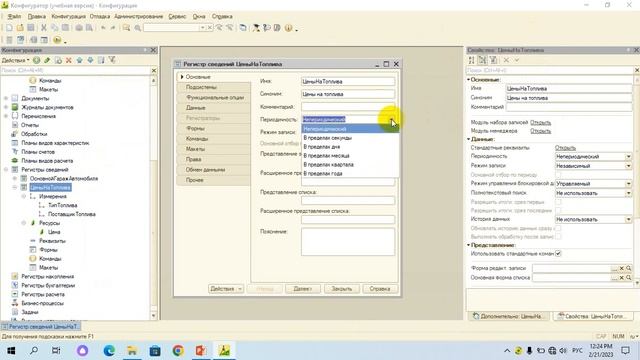Open magnifier for Основная форма списка
Viewport: 640px width, 360px height.
(629, 278)
